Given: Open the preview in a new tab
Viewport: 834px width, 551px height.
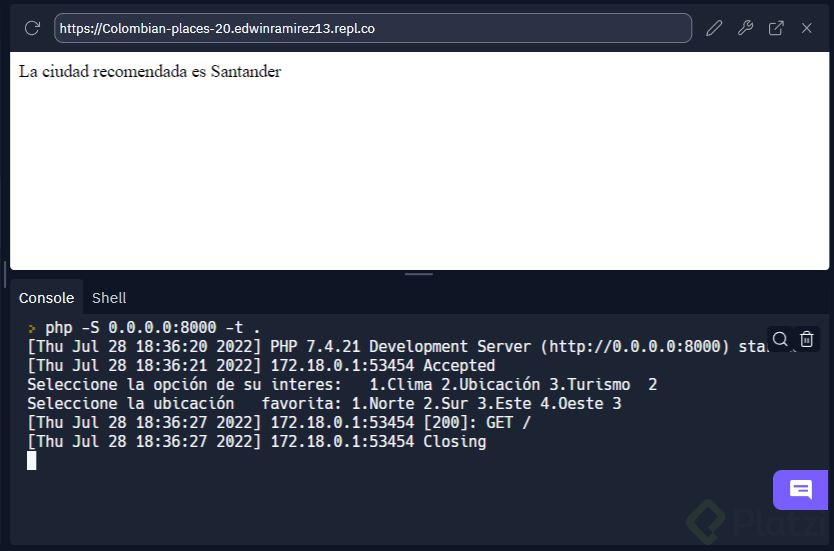Looking at the screenshot, I should point(776,28).
